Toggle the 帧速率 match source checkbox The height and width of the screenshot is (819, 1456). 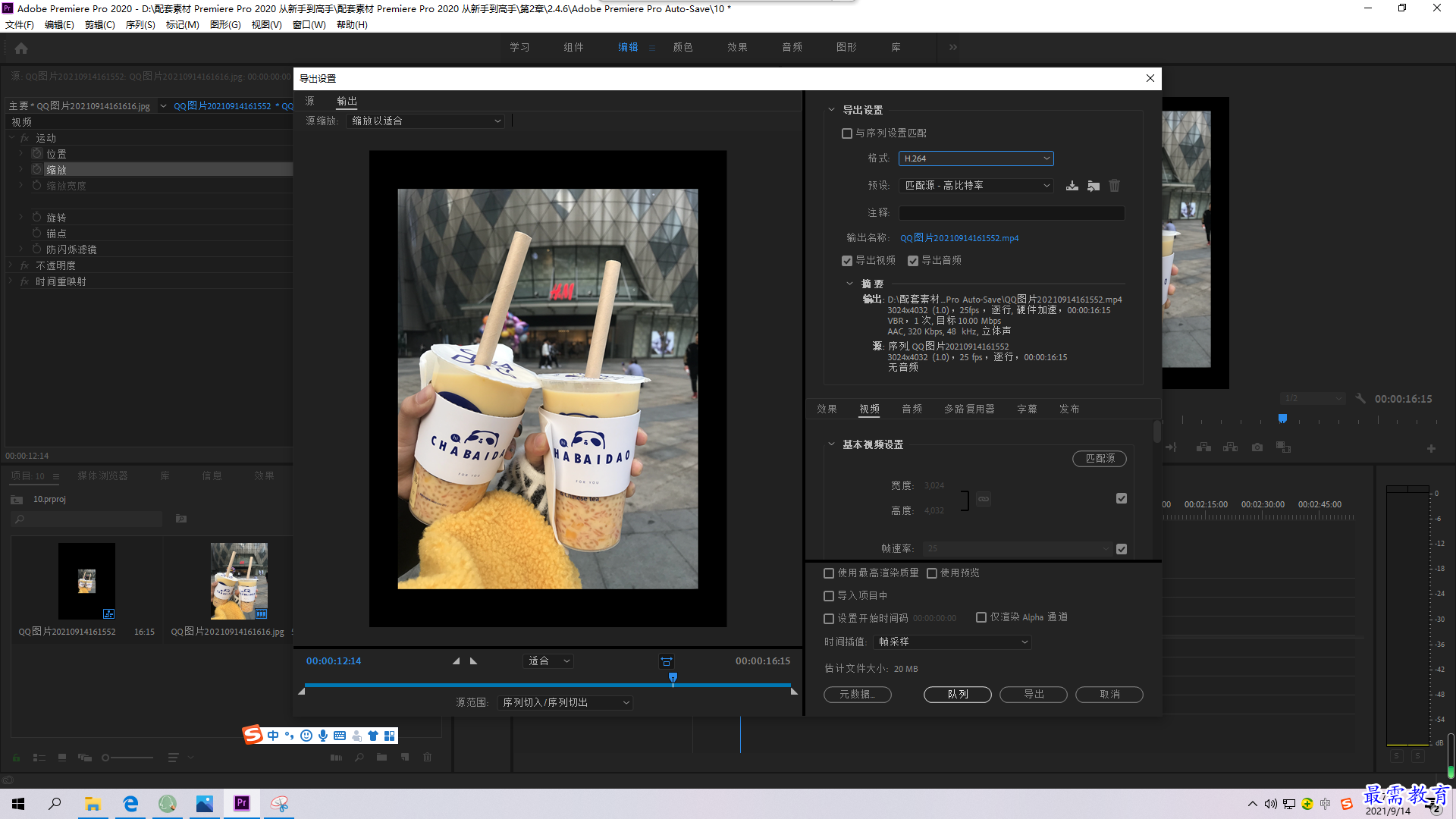[x=1122, y=549]
